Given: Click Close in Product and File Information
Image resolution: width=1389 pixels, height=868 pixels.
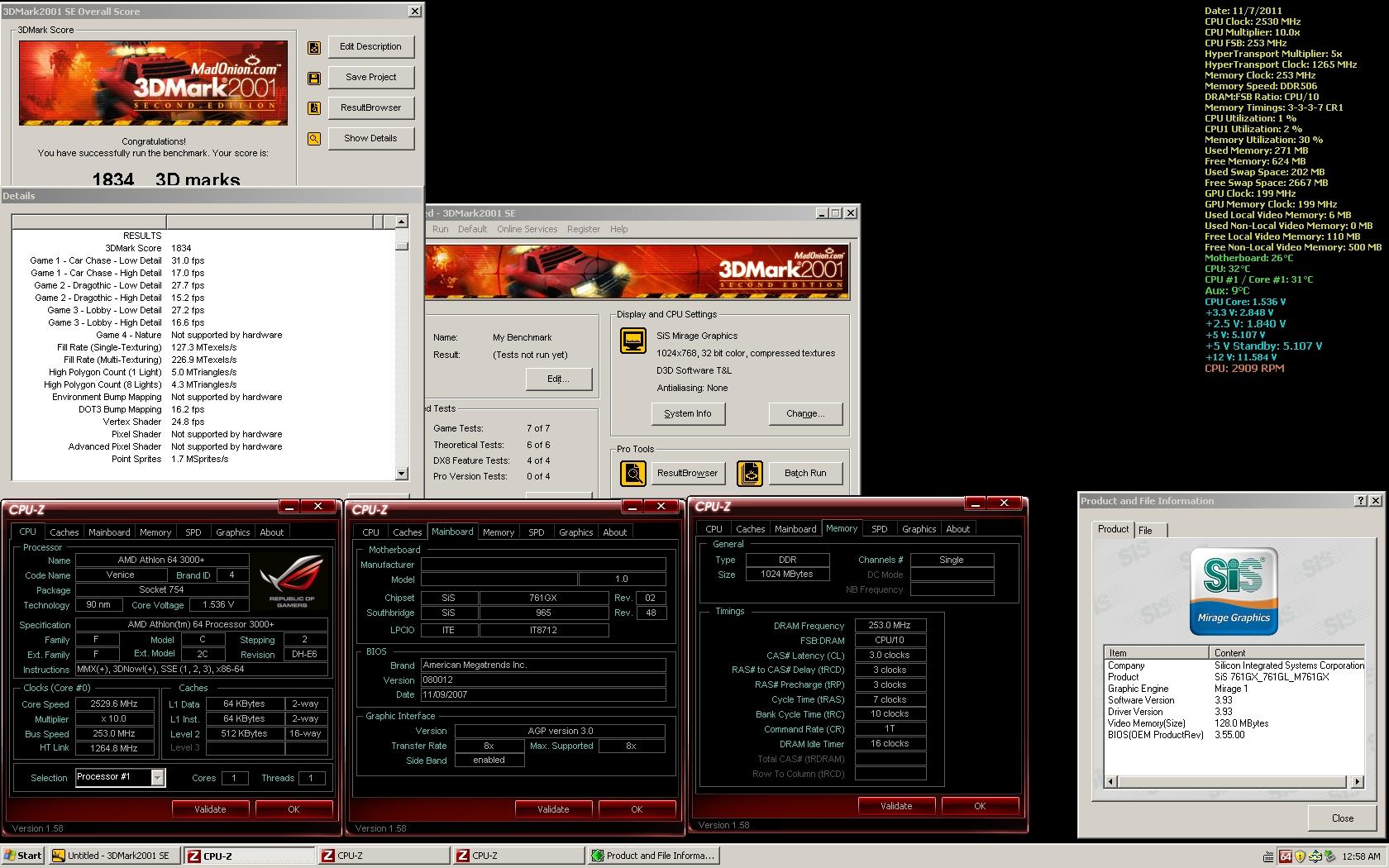Looking at the screenshot, I should 1343,818.
